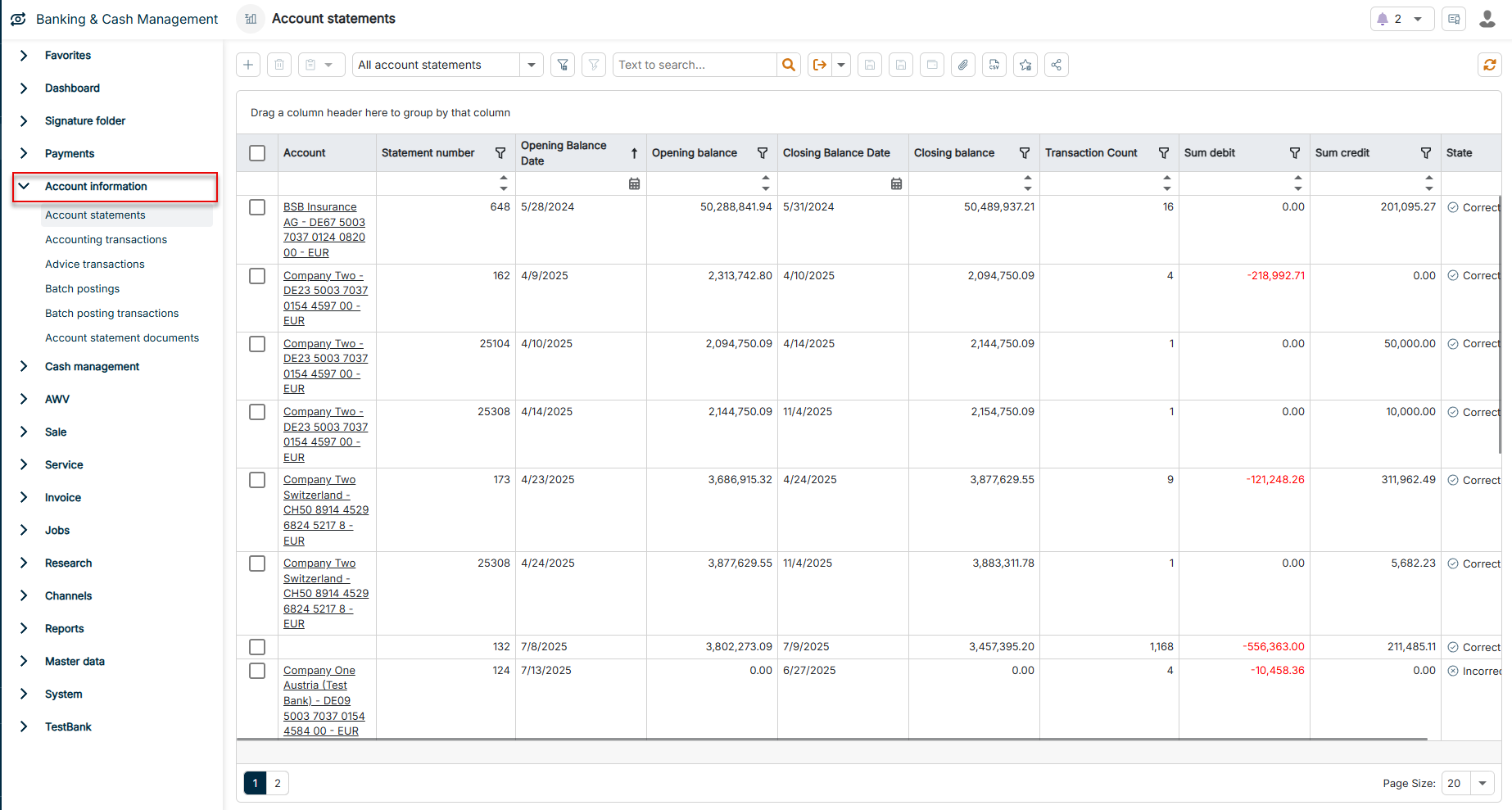1512x810 pixels.
Task: Click the Statement number filter stepper
Action: 504,183
